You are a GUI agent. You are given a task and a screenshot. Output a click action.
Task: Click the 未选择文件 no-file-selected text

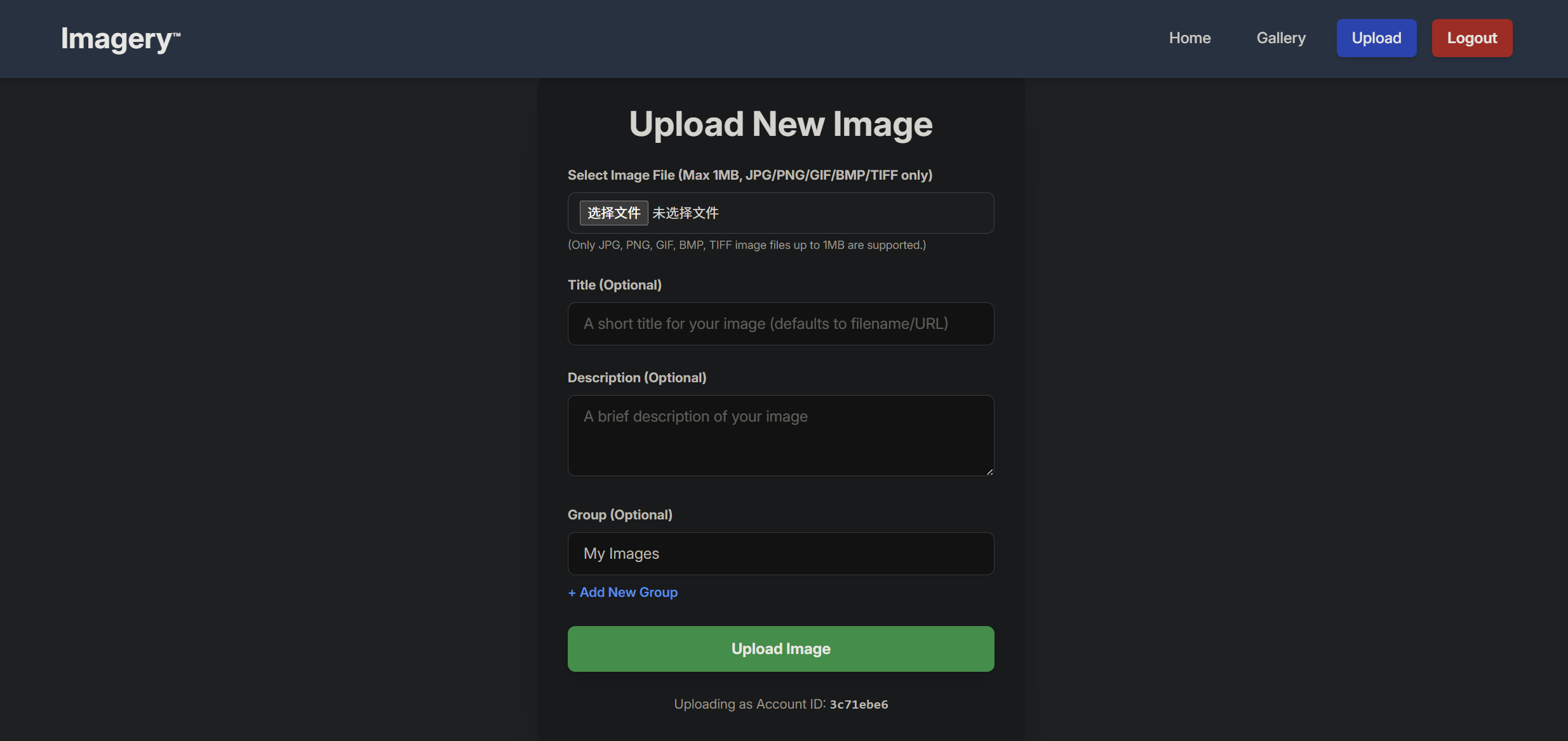pyautogui.click(x=685, y=213)
